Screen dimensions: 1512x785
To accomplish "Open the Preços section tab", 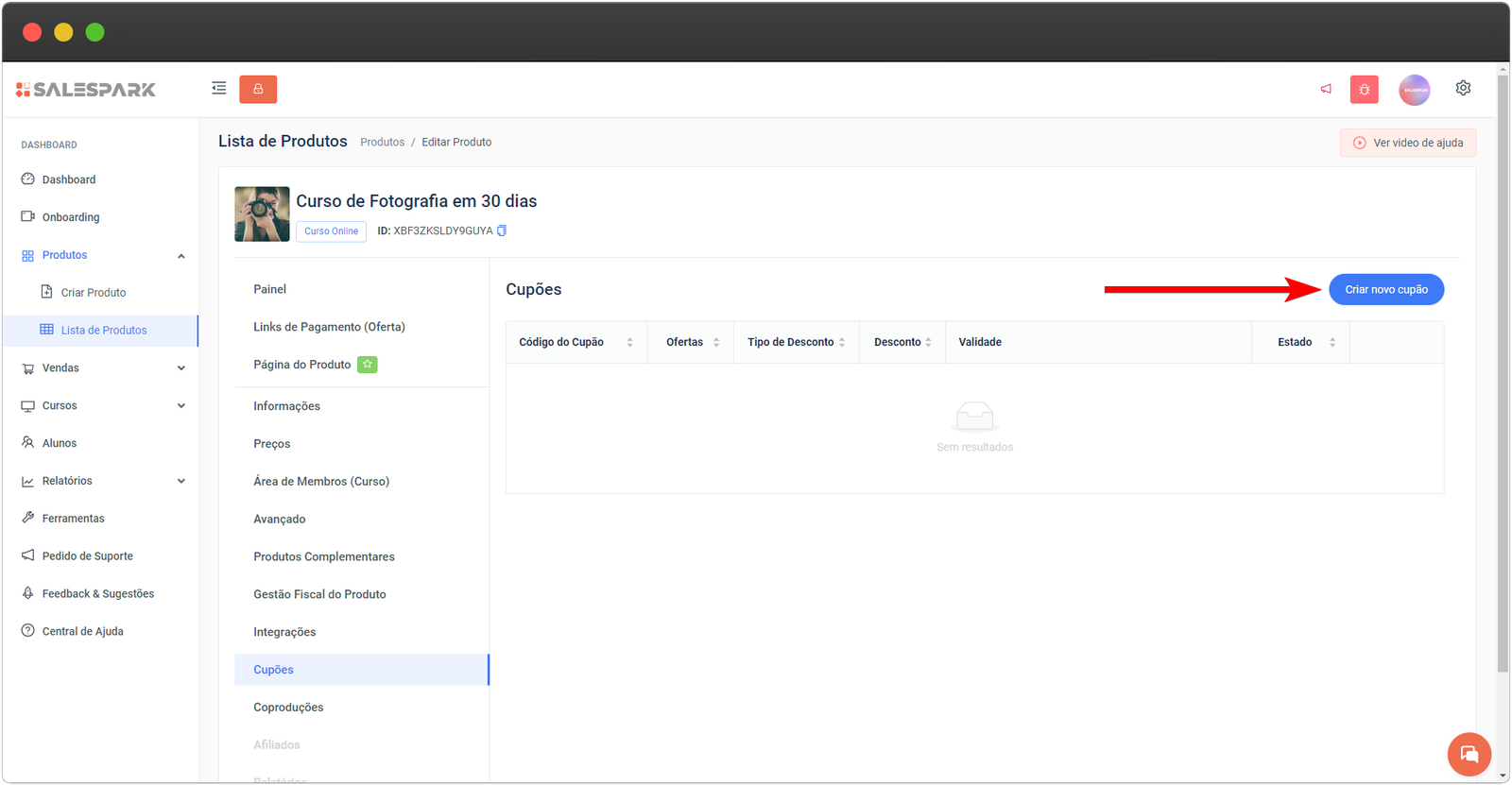I will [272, 444].
